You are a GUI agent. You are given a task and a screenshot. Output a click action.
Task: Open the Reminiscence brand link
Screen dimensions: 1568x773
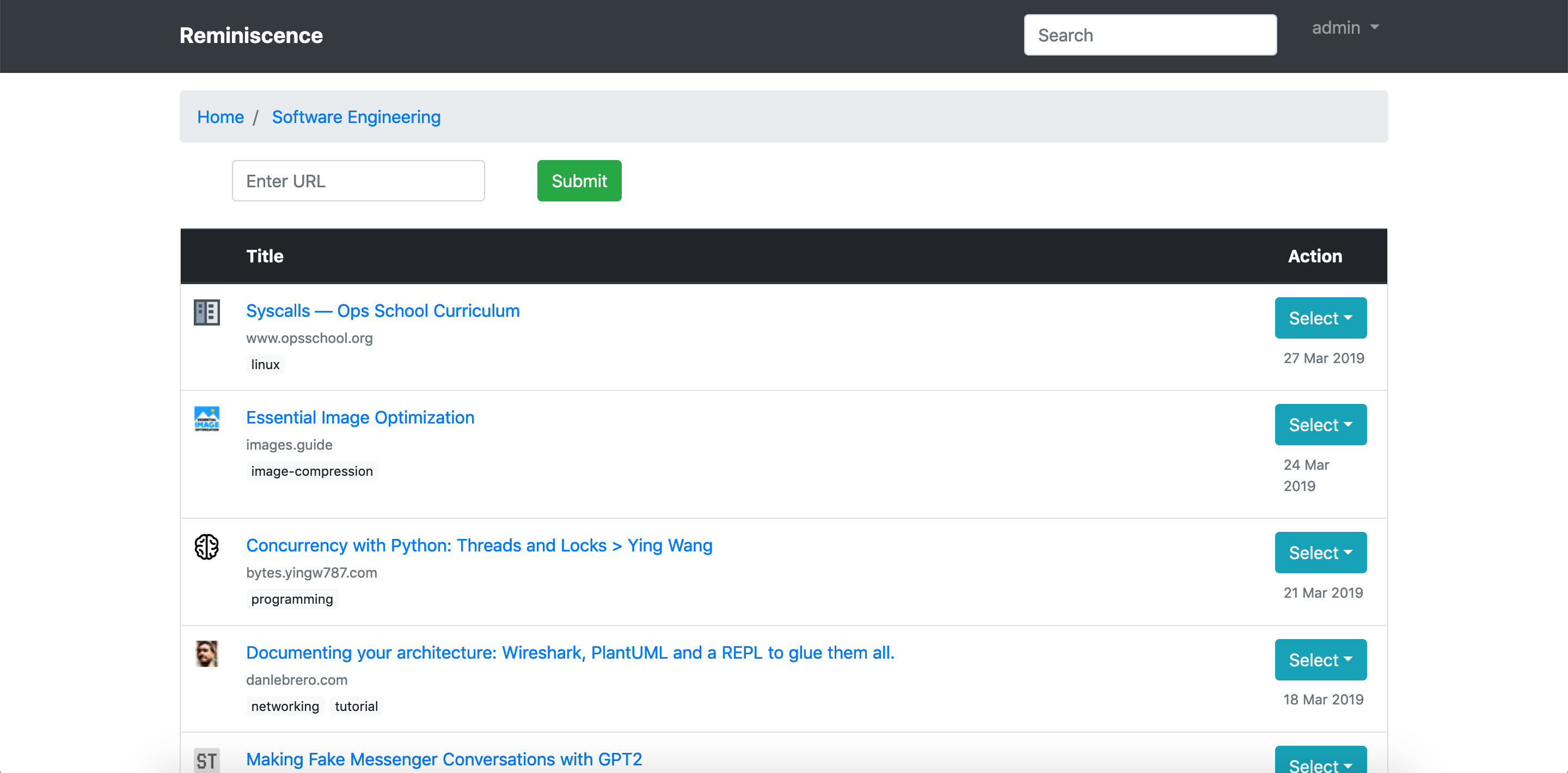point(251,35)
